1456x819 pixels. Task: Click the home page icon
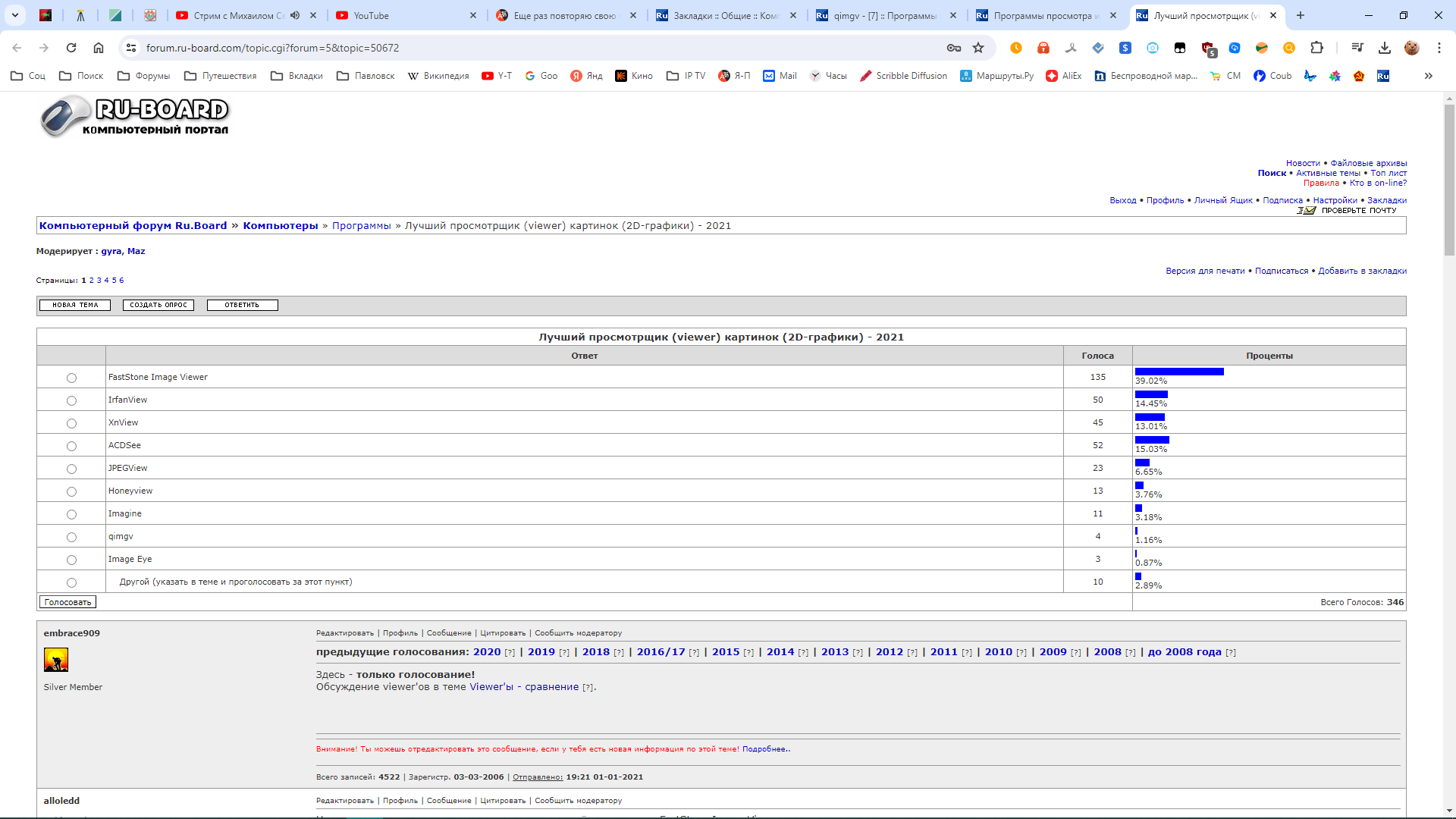pyautogui.click(x=99, y=48)
